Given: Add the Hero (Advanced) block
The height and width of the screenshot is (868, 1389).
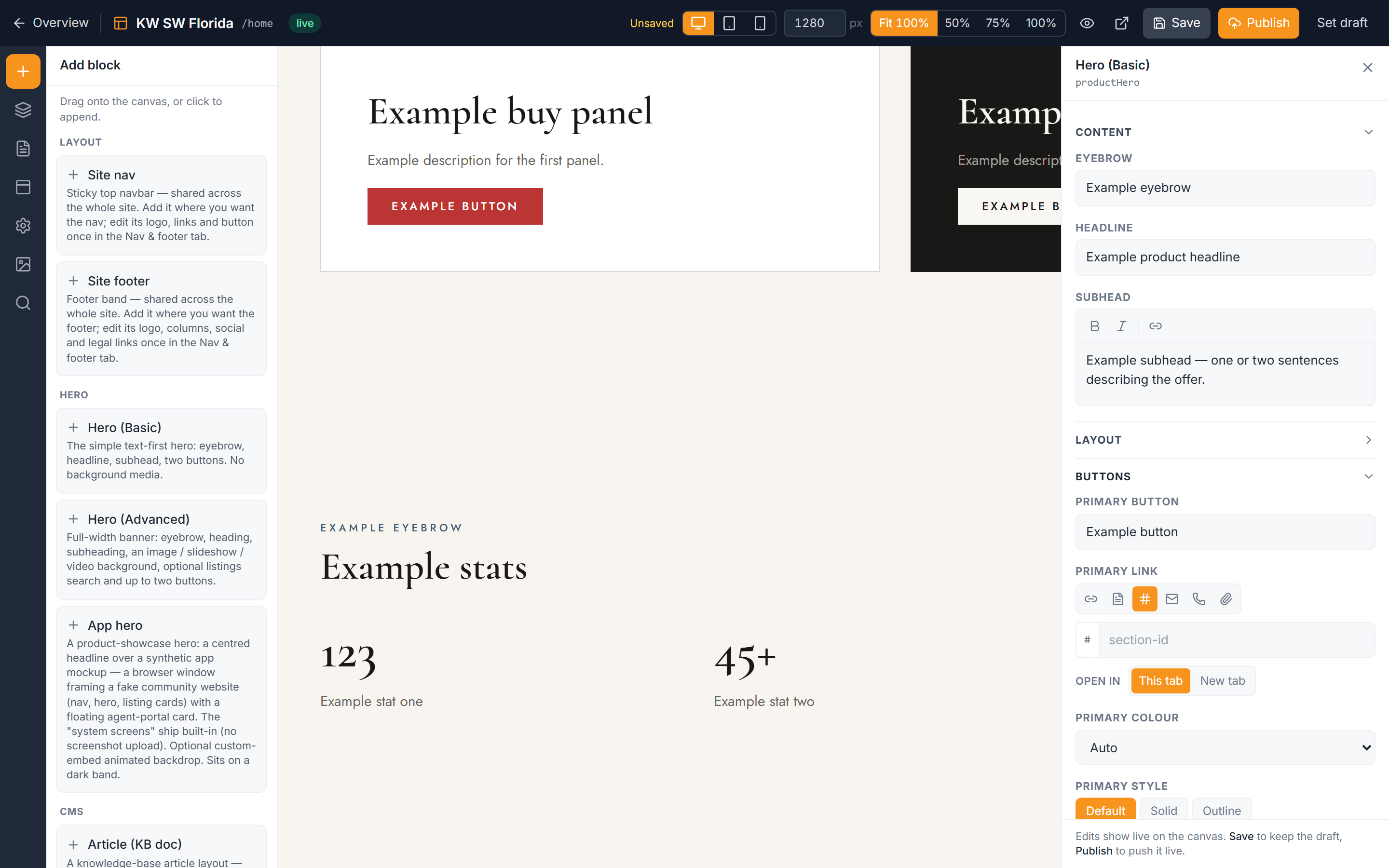Looking at the screenshot, I should tap(161, 549).
